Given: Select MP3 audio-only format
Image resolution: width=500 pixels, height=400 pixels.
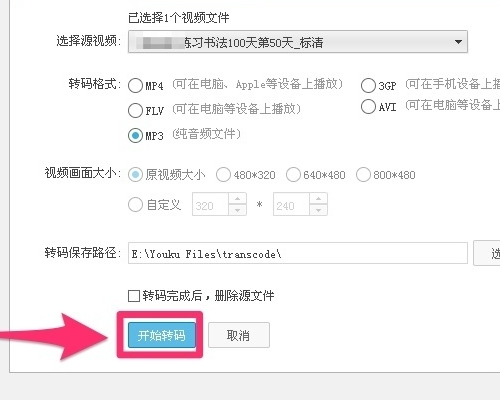Looking at the screenshot, I should (x=135, y=135).
